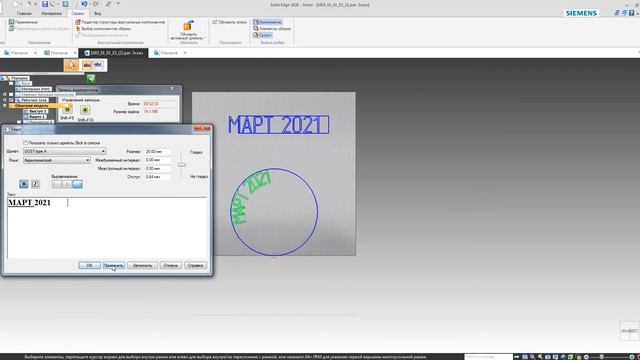
Task: Open the Сервис ribbon tab
Action: tap(78, 13)
